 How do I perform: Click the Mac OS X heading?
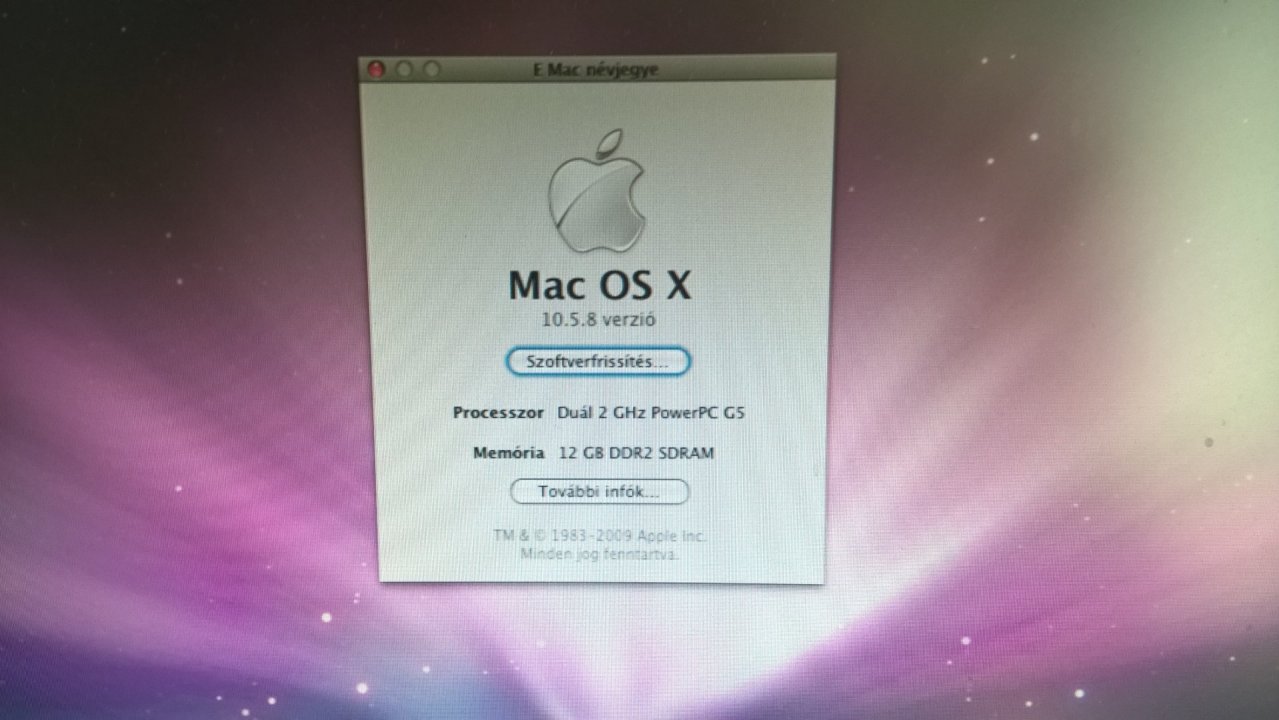(x=599, y=285)
